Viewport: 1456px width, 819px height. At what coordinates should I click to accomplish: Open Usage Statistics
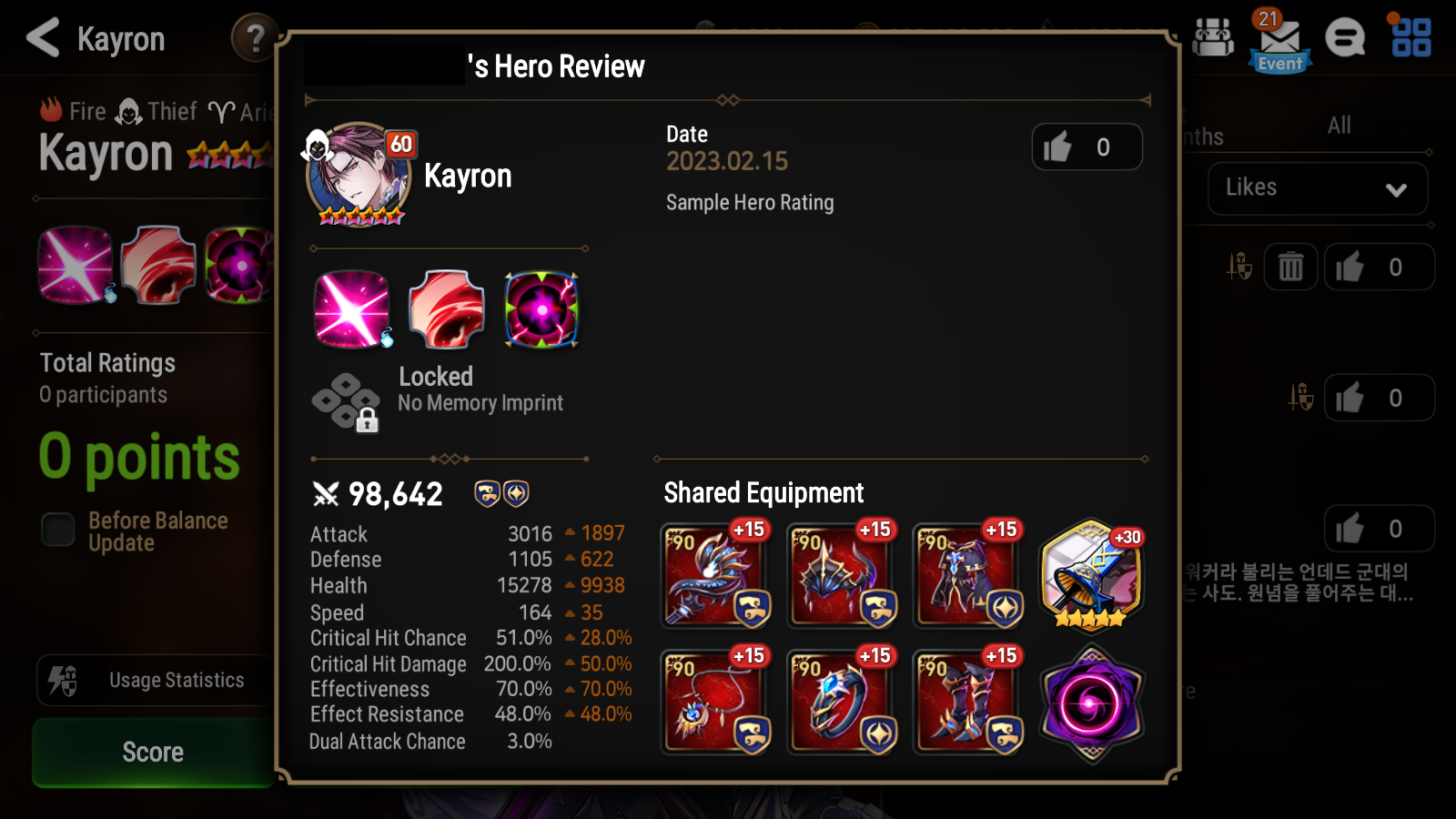click(155, 680)
